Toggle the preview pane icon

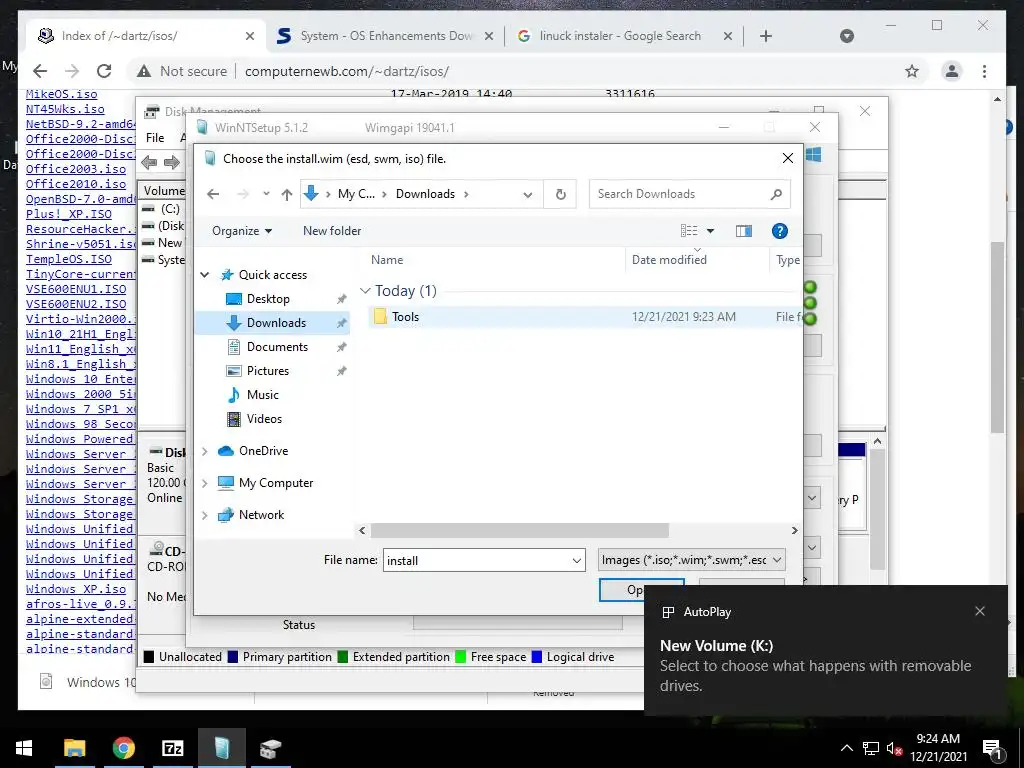(x=743, y=231)
